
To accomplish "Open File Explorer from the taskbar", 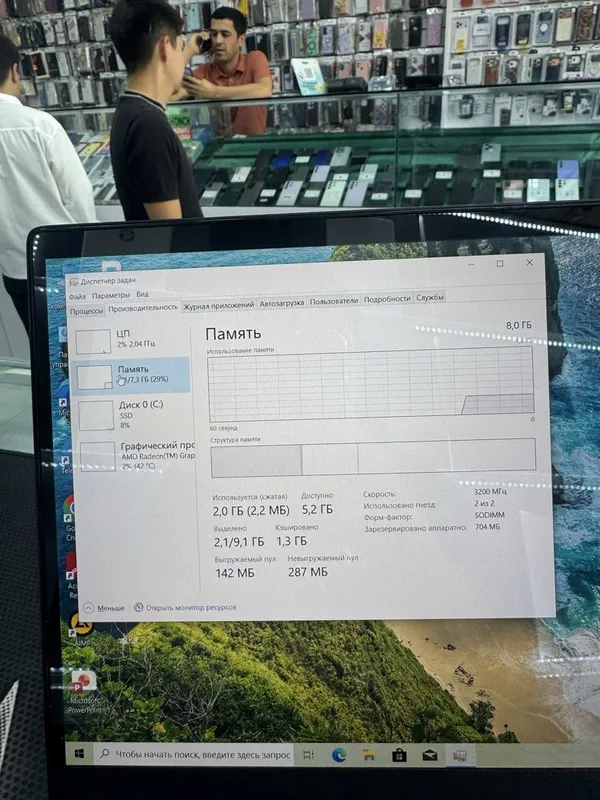I will tap(369, 755).
